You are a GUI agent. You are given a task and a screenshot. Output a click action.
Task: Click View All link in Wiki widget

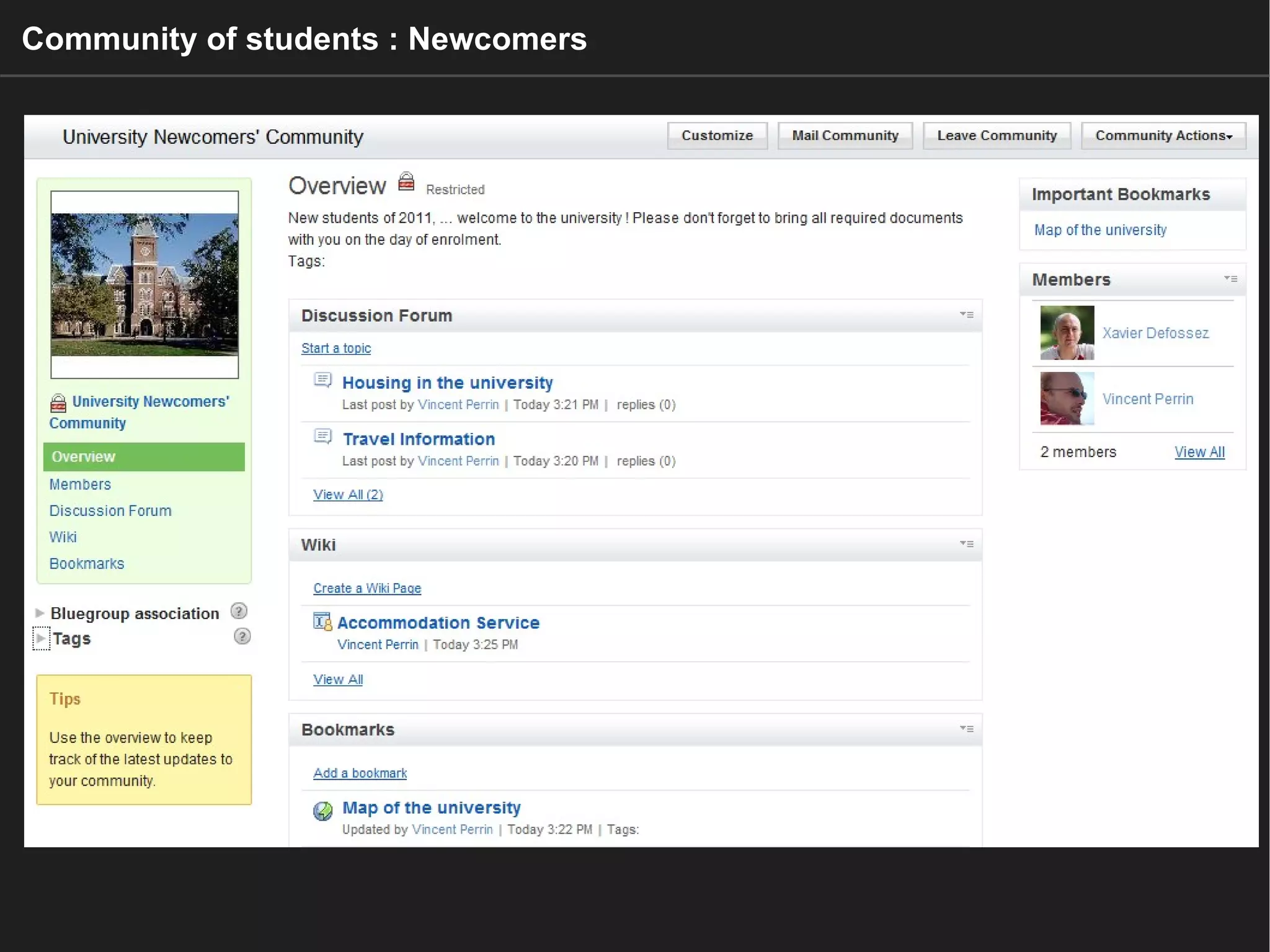click(338, 680)
